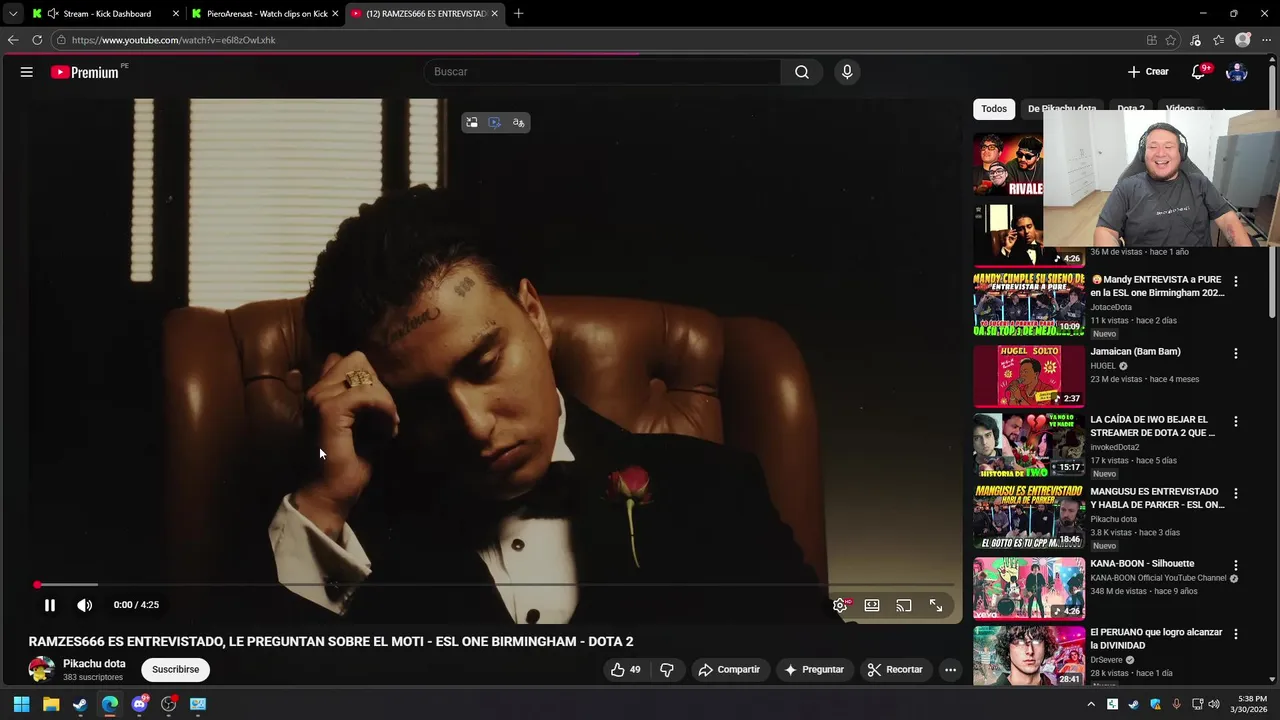Start voice search with the microphone

(847, 72)
